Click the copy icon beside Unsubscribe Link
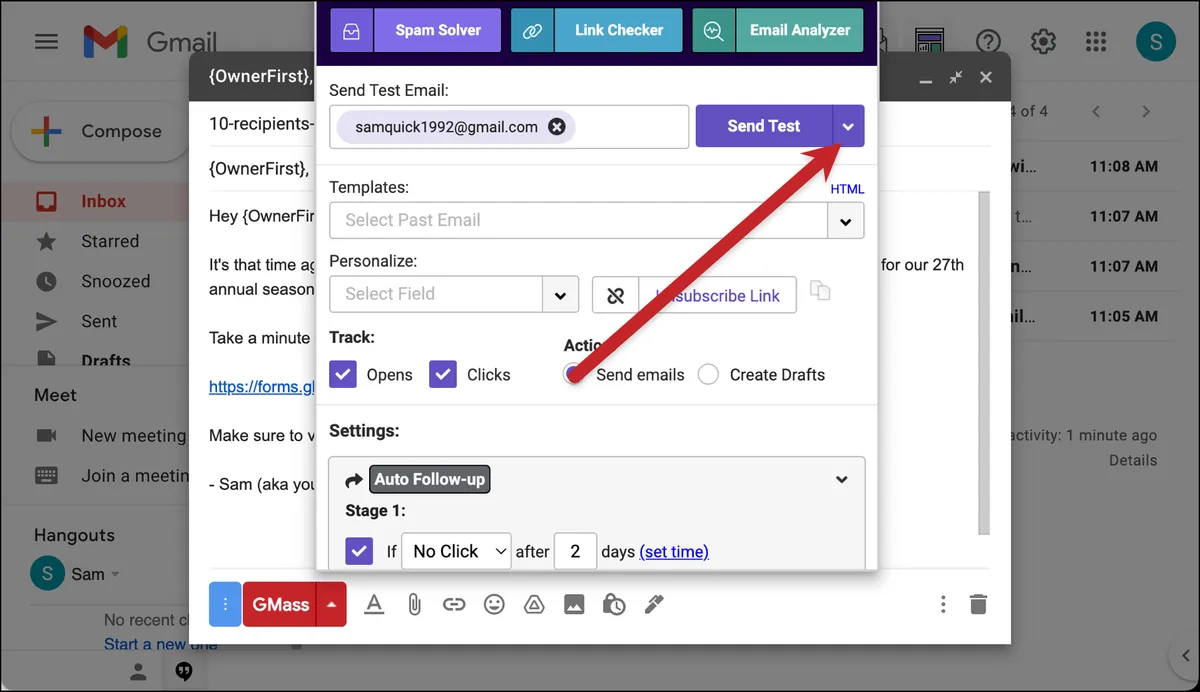The height and width of the screenshot is (692, 1200). (820, 291)
